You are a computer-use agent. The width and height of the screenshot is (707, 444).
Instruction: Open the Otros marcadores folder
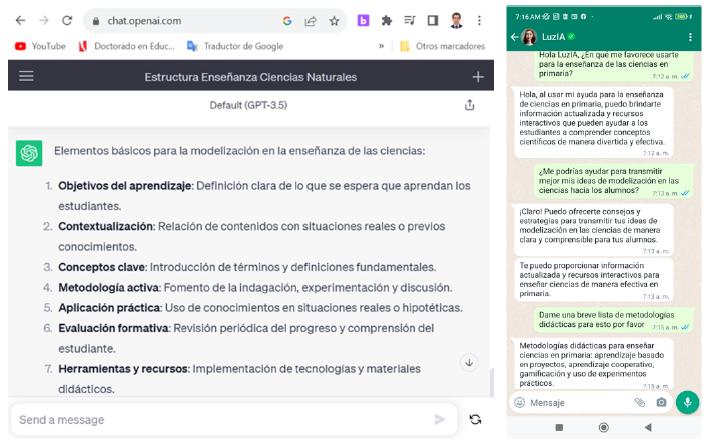tap(443, 46)
